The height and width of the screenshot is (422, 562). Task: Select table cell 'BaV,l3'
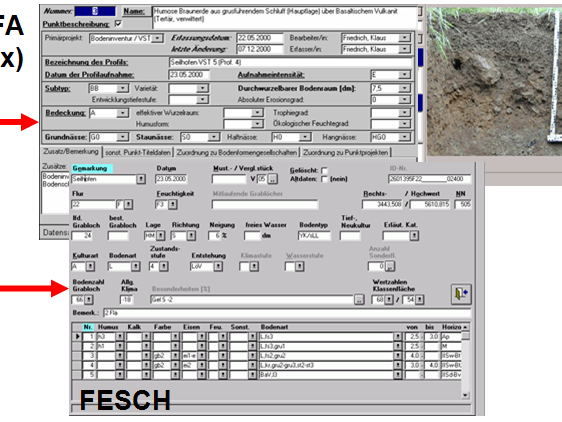coord(326,375)
